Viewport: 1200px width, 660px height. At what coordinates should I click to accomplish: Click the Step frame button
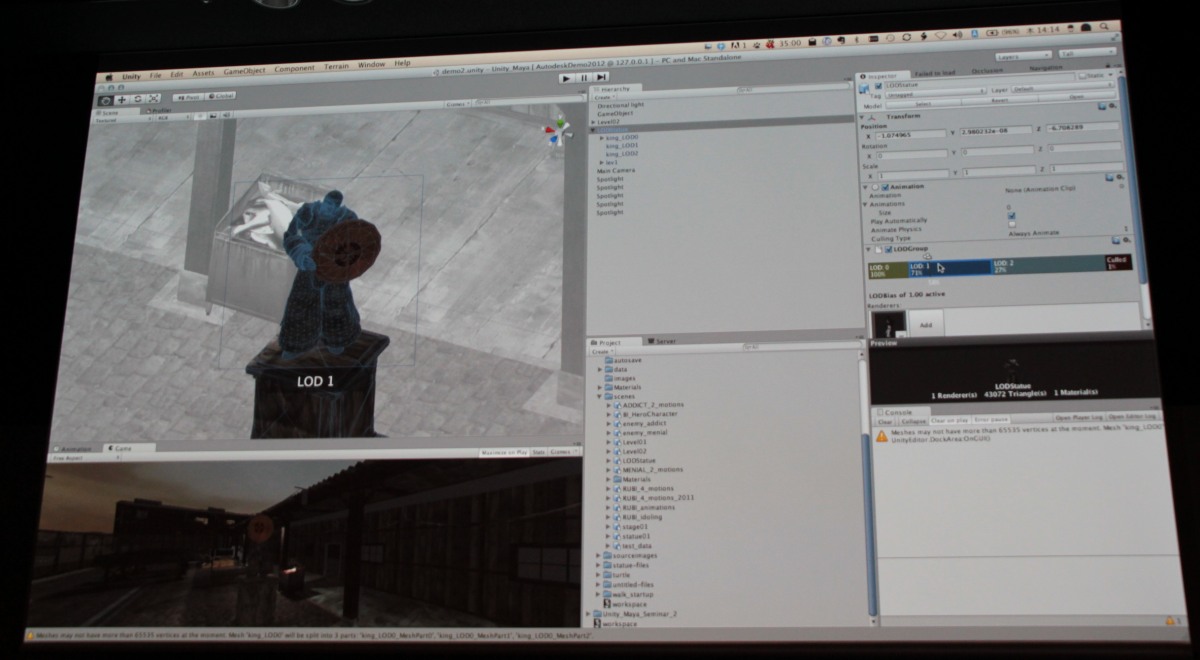coord(601,77)
